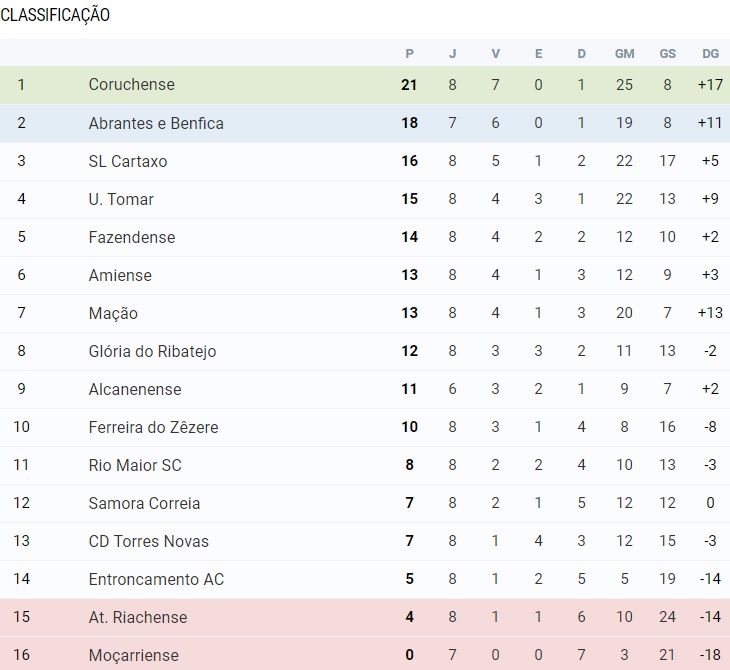The width and height of the screenshot is (730, 670).
Task: Click the DG goal difference header
Action: point(710,53)
